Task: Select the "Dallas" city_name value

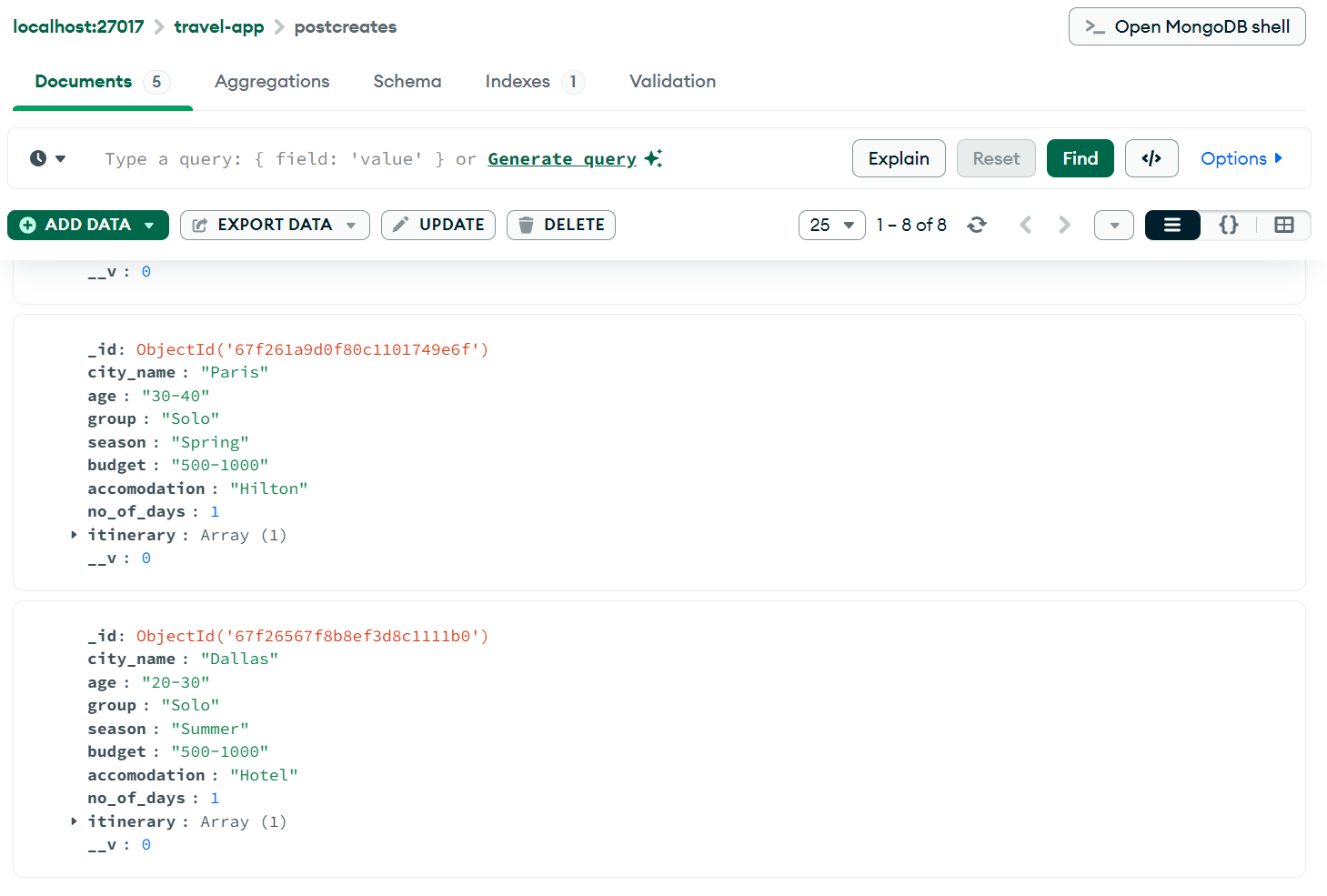Action: coord(239,659)
